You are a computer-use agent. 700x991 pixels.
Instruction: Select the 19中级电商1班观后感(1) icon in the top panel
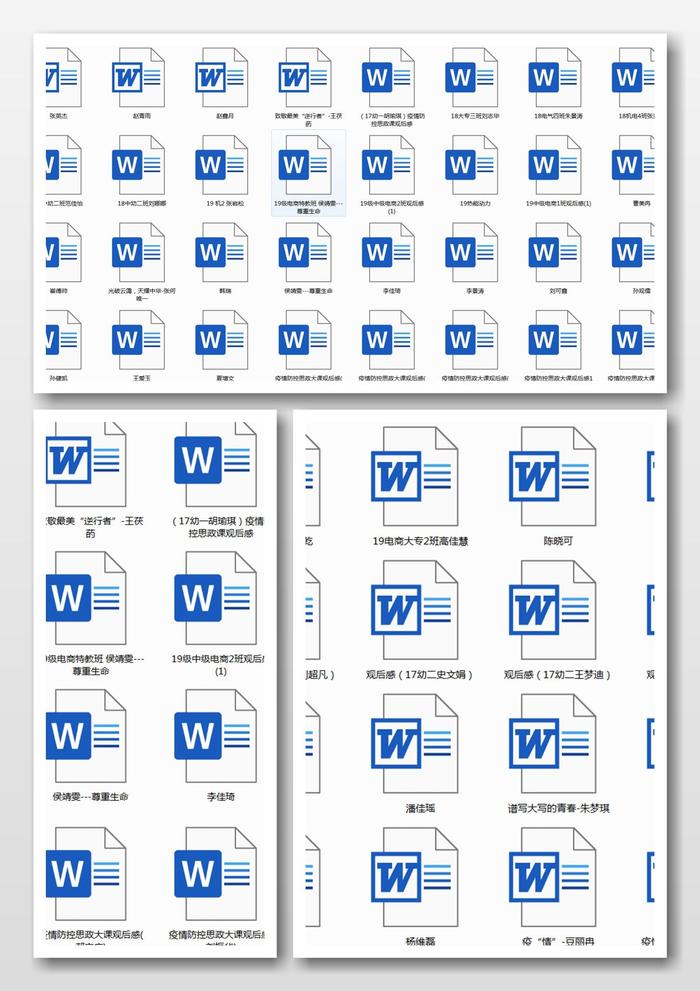click(555, 166)
